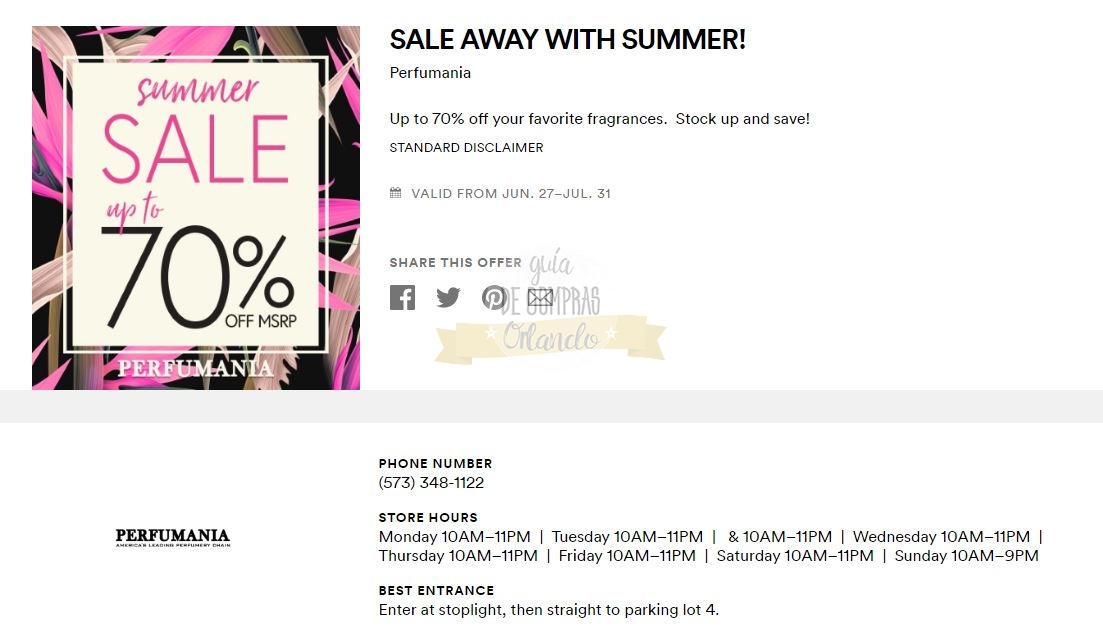Image resolution: width=1103 pixels, height=644 pixels.
Task: Open the STANDARD DISCLAIMER link
Action: coord(466,147)
